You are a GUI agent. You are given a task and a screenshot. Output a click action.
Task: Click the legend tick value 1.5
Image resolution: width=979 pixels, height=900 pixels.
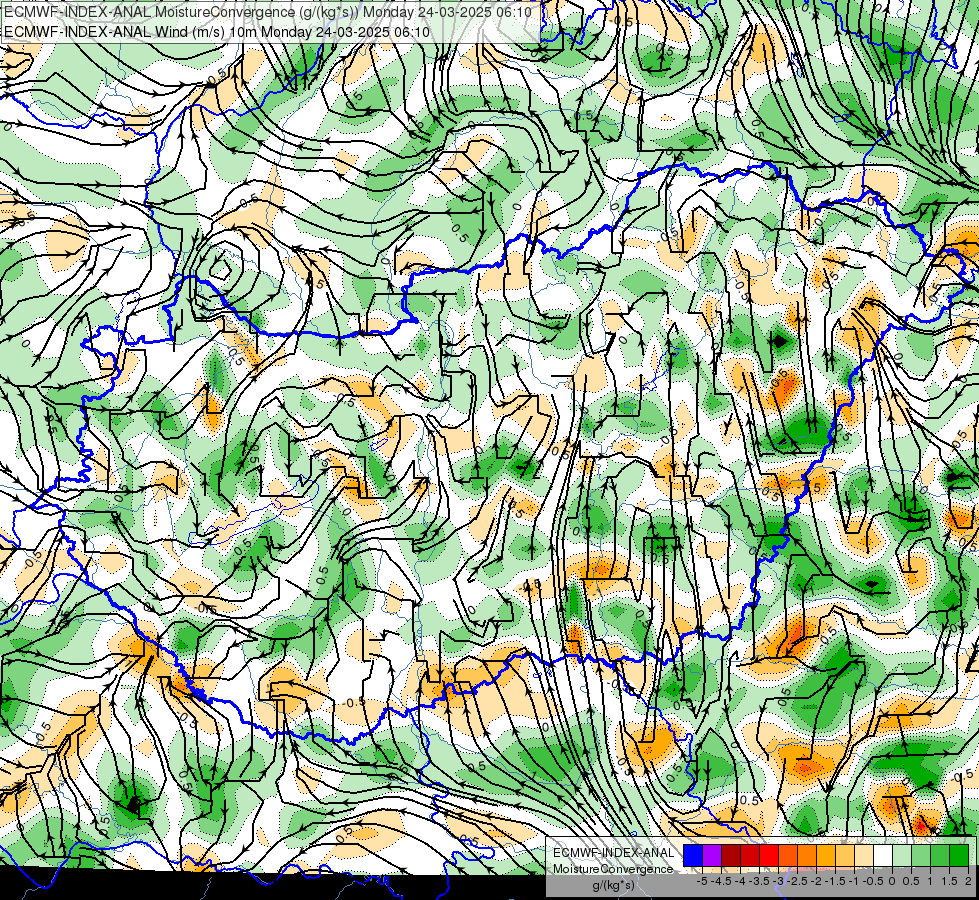tap(949, 881)
